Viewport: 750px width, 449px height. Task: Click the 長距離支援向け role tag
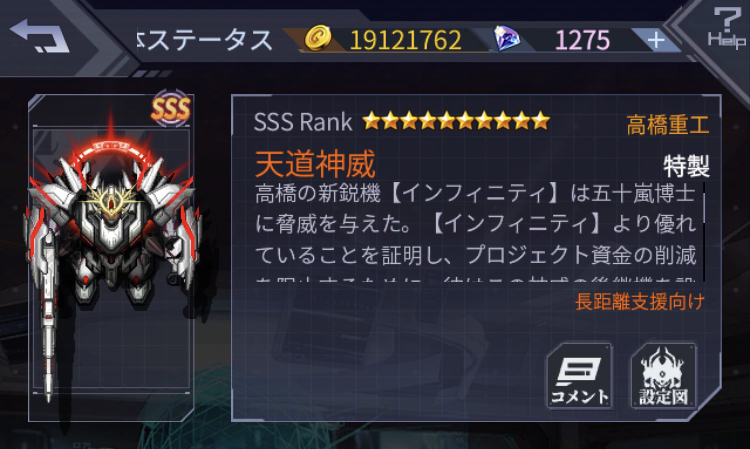tap(640, 302)
